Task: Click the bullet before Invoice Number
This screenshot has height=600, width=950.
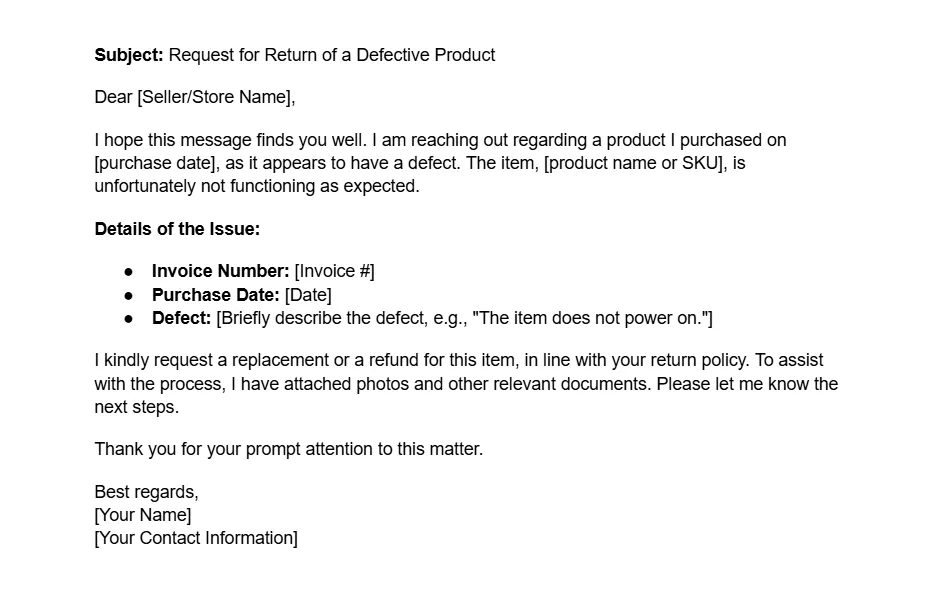Action: 128,272
